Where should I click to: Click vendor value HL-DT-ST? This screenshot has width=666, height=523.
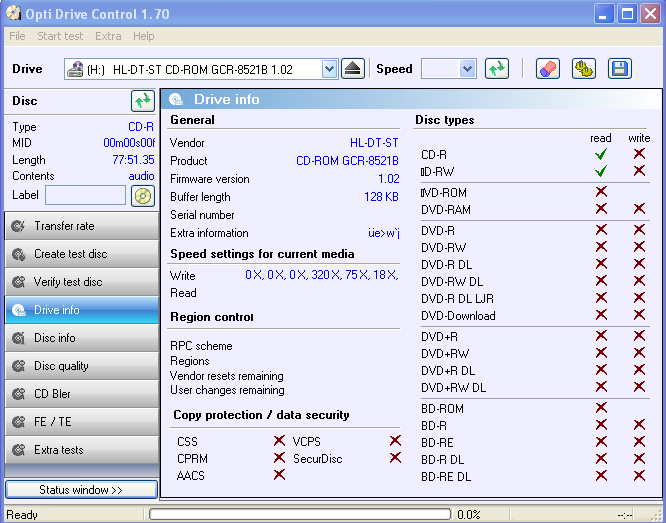pos(374,143)
